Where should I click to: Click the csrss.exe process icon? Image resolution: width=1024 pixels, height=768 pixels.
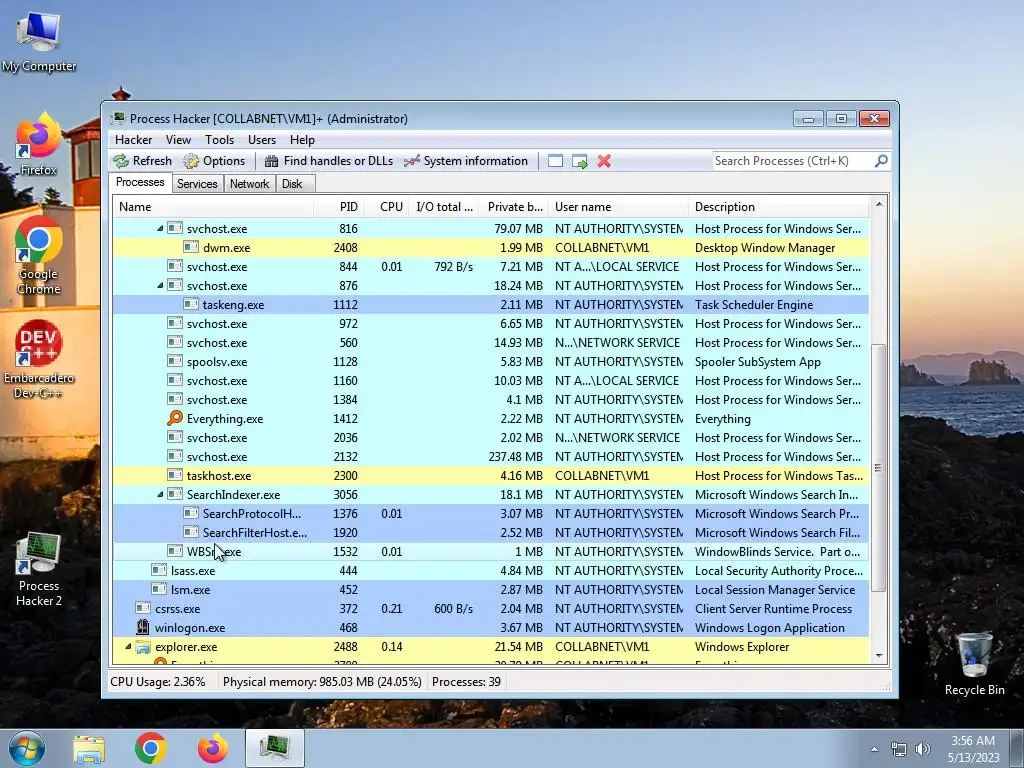click(x=143, y=608)
